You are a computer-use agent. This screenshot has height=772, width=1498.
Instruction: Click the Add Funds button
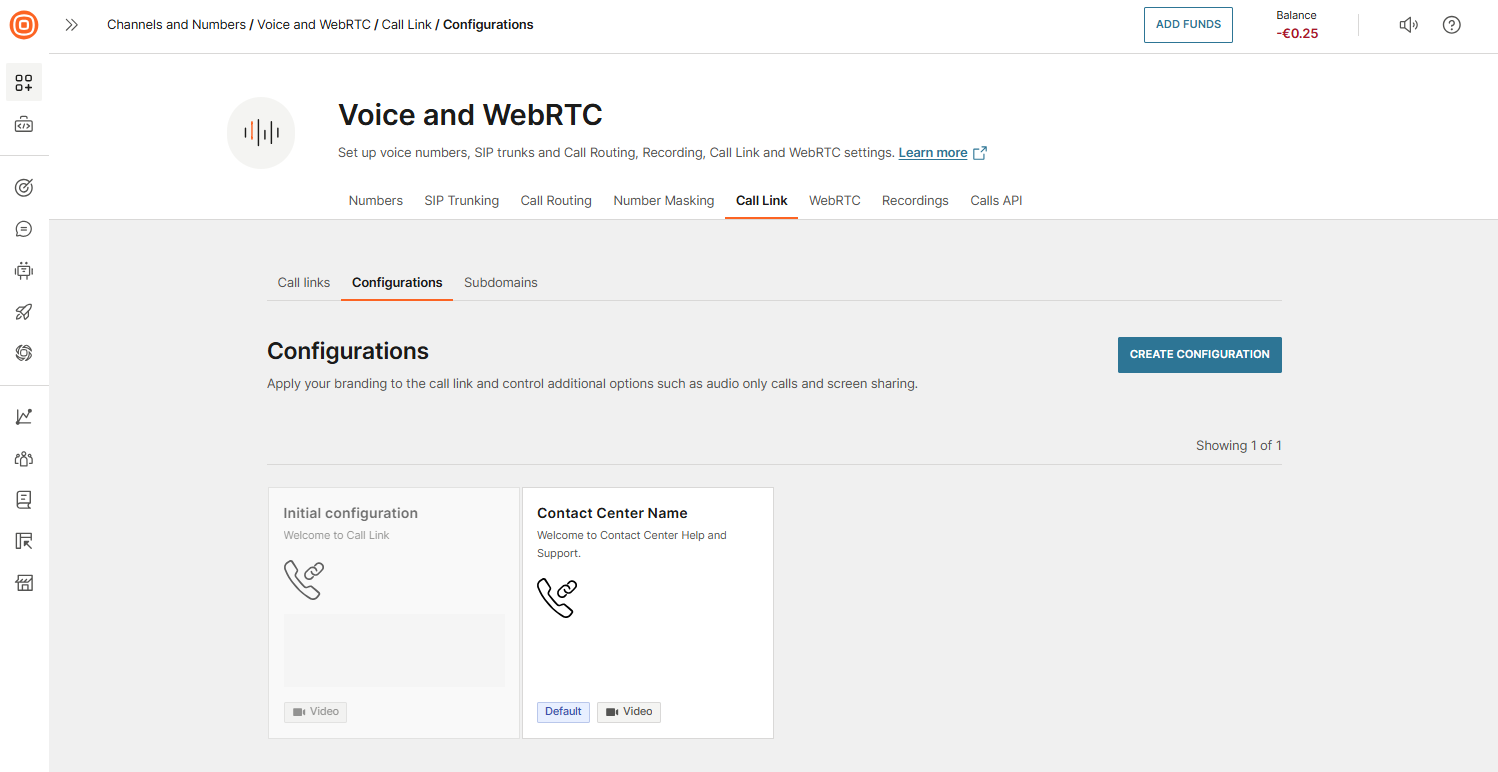1188,25
